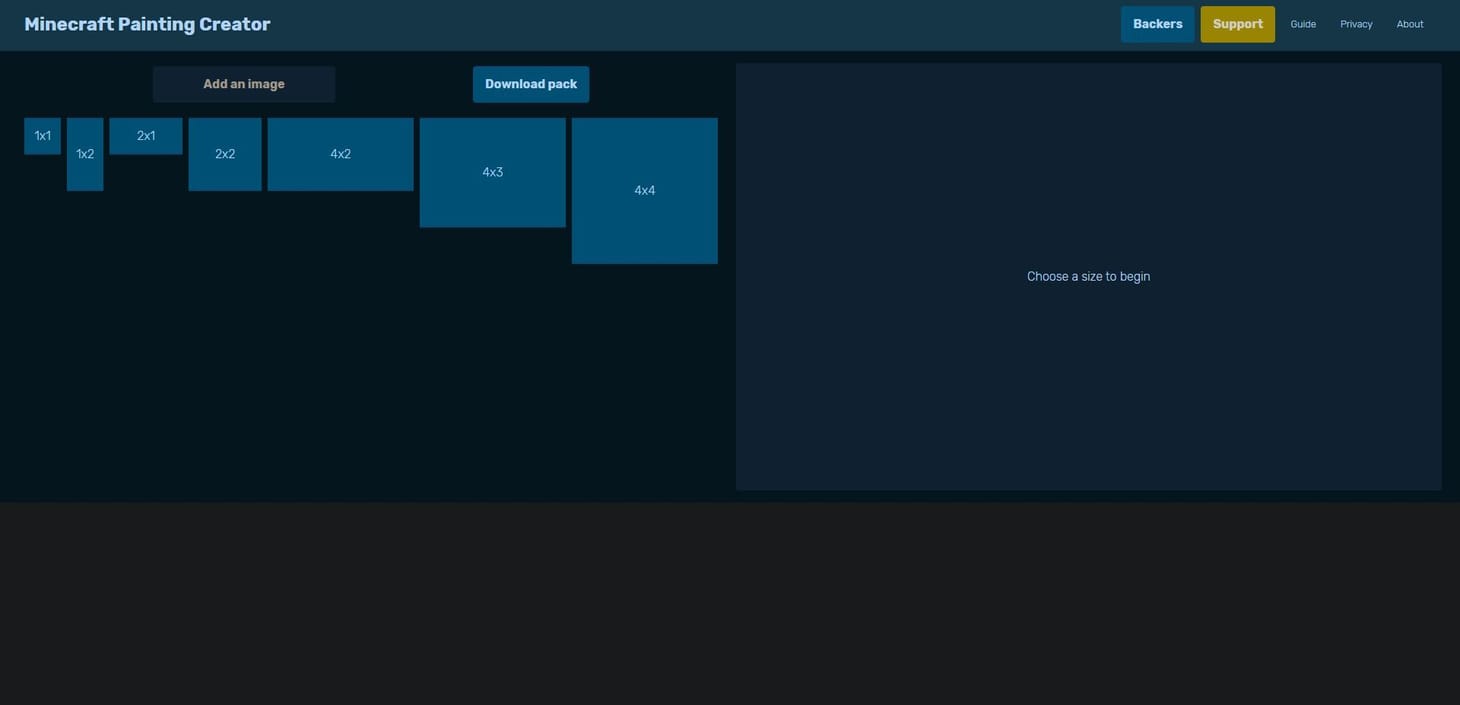
Task: Pick the 2x1 wide painting size
Action: coord(146,136)
